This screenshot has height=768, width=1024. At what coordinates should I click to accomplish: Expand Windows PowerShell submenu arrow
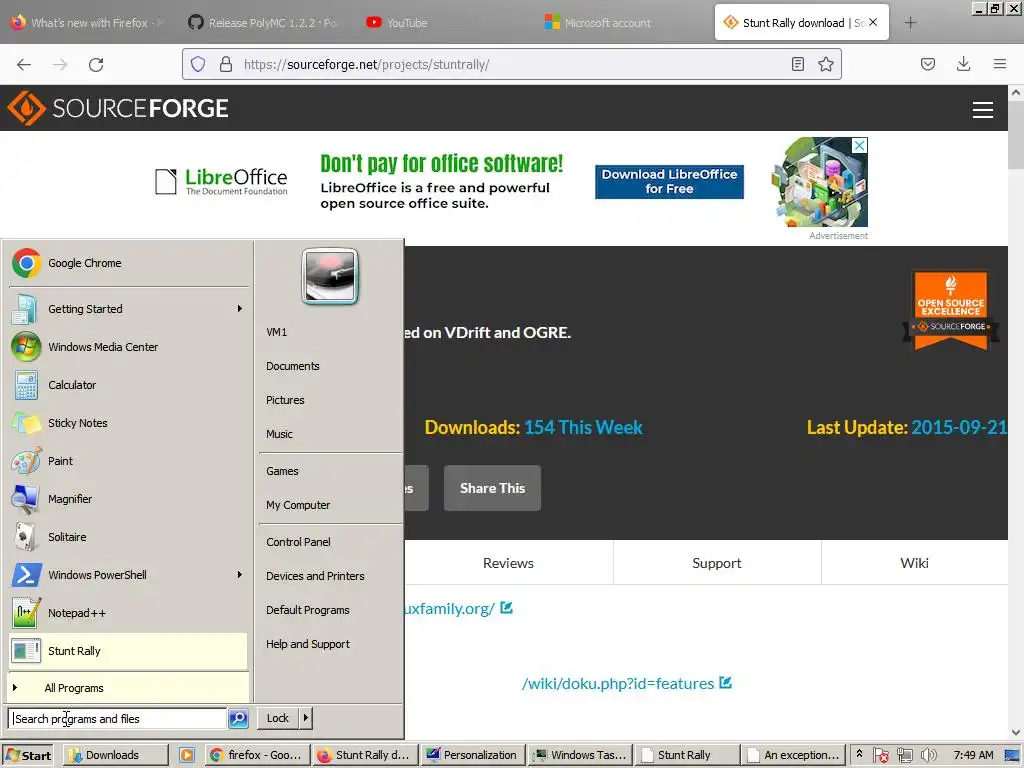240,575
